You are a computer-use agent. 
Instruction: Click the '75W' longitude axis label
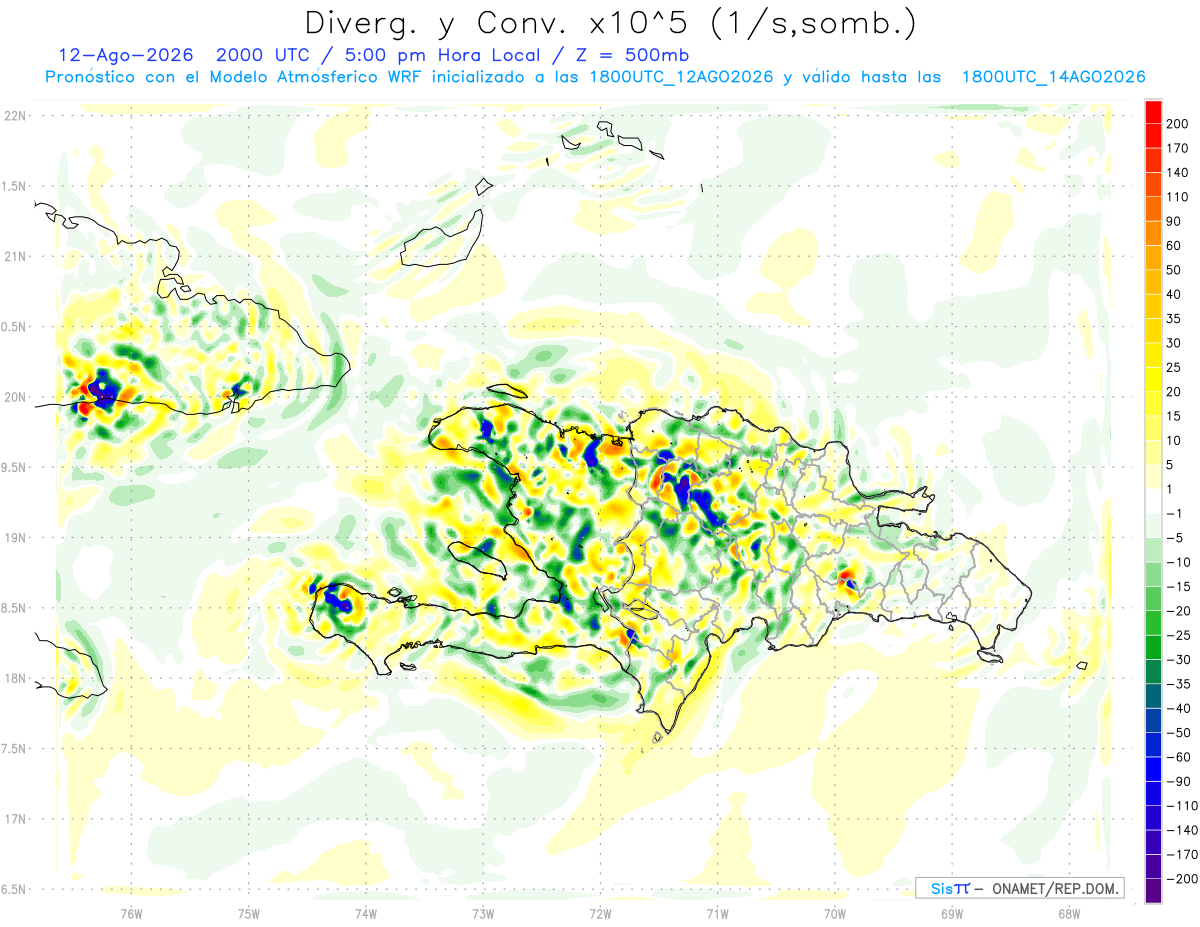coord(248,912)
